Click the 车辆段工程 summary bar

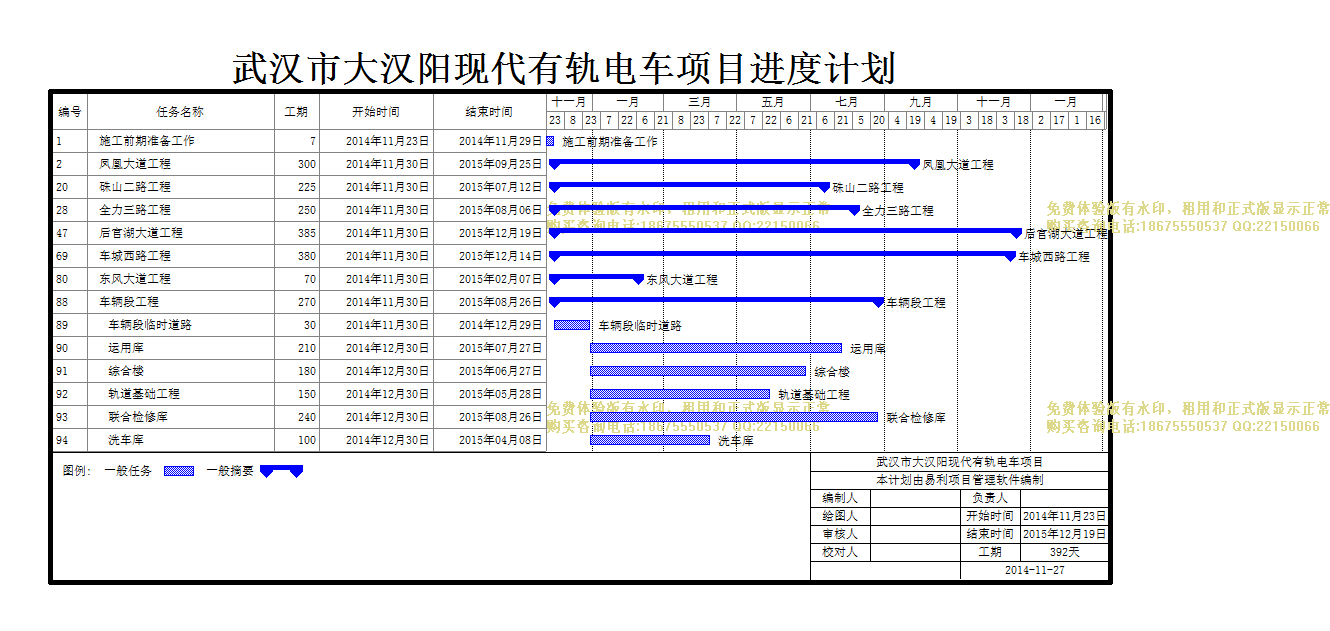click(x=717, y=301)
